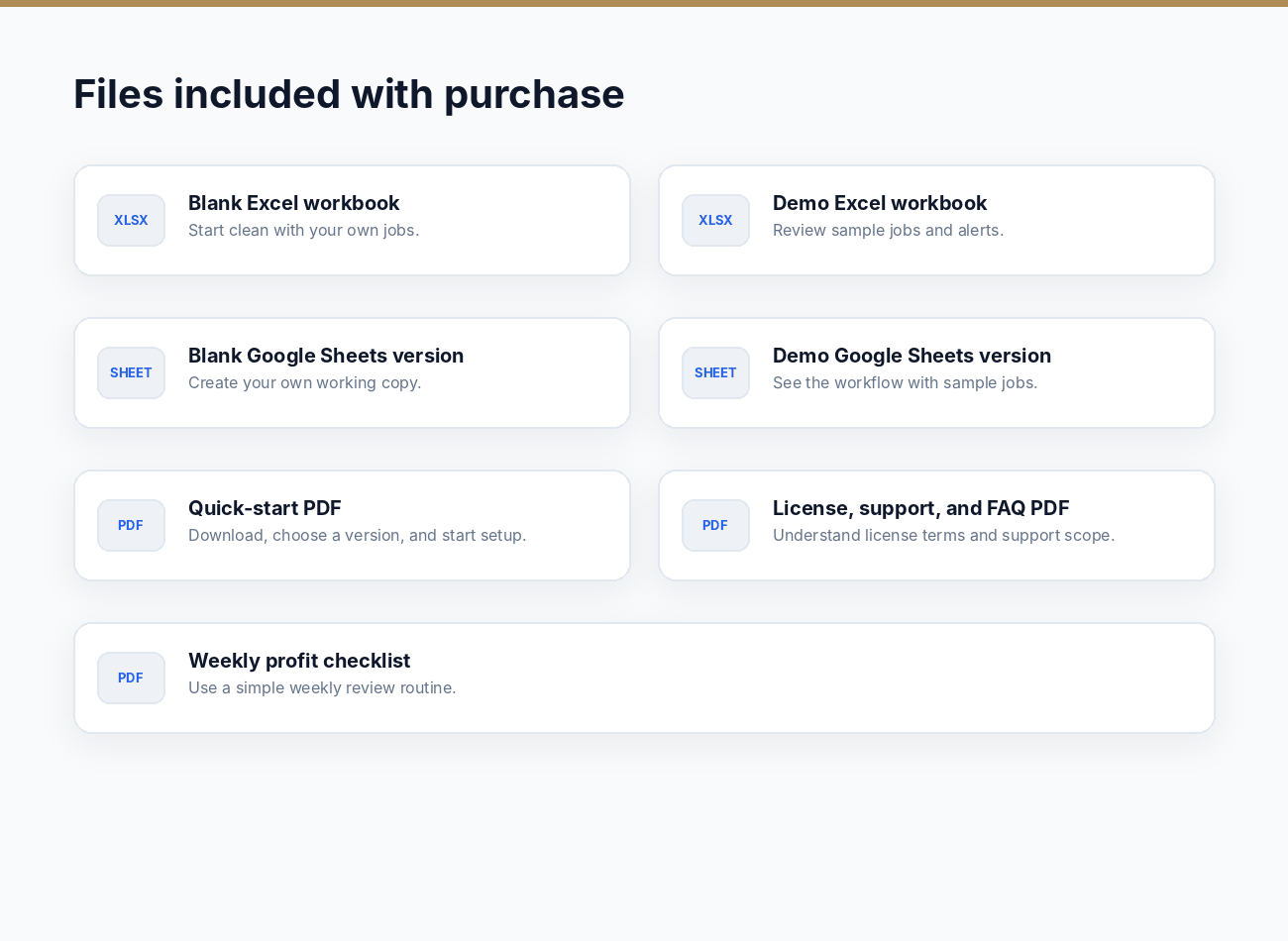Click 'See the workflow with sample jobs' text
1288x941 pixels.
click(905, 382)
